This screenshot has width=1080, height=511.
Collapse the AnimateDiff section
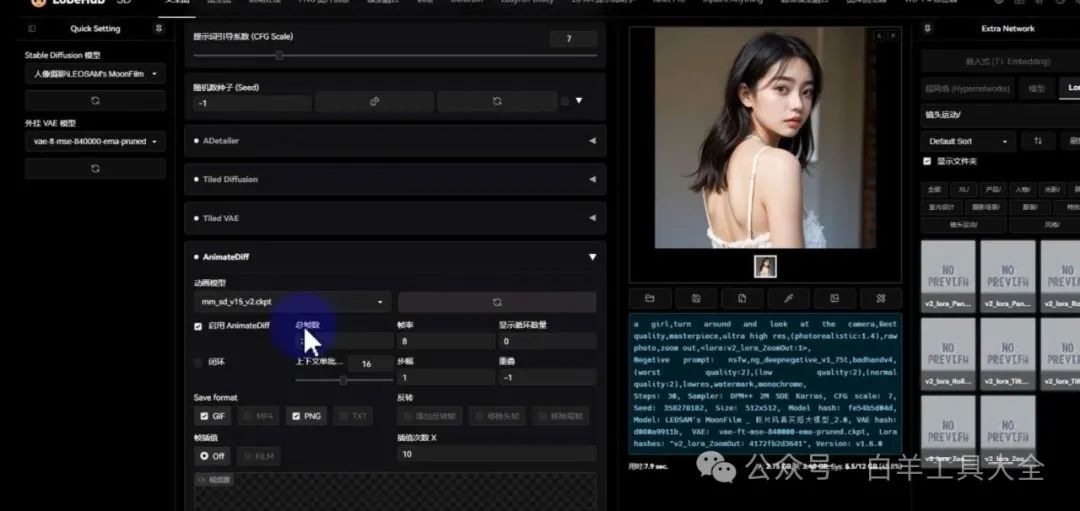pos(592,257)
